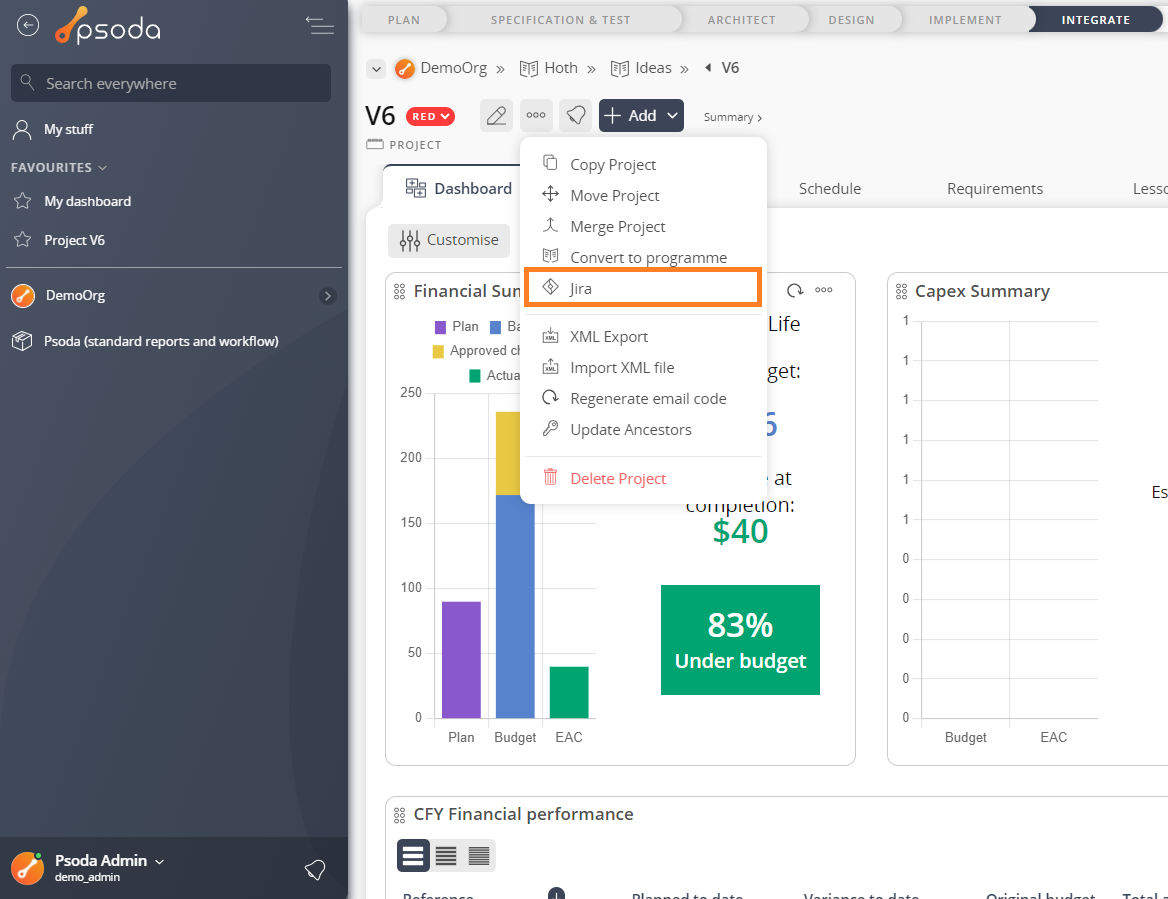
Task: Click Capex Summary widget drag handle
Action: (901, 291)
